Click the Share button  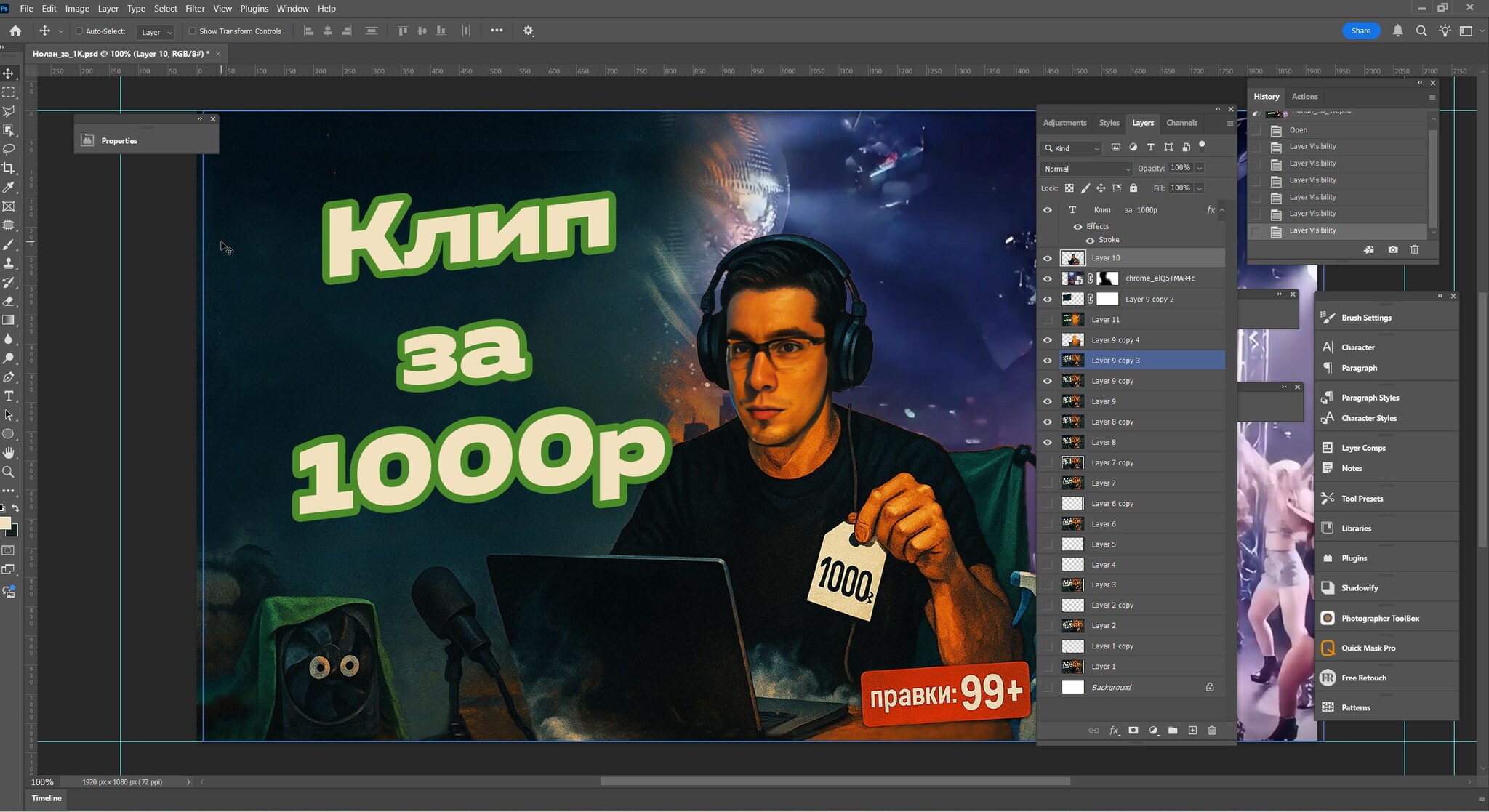tap(1360, 31)
